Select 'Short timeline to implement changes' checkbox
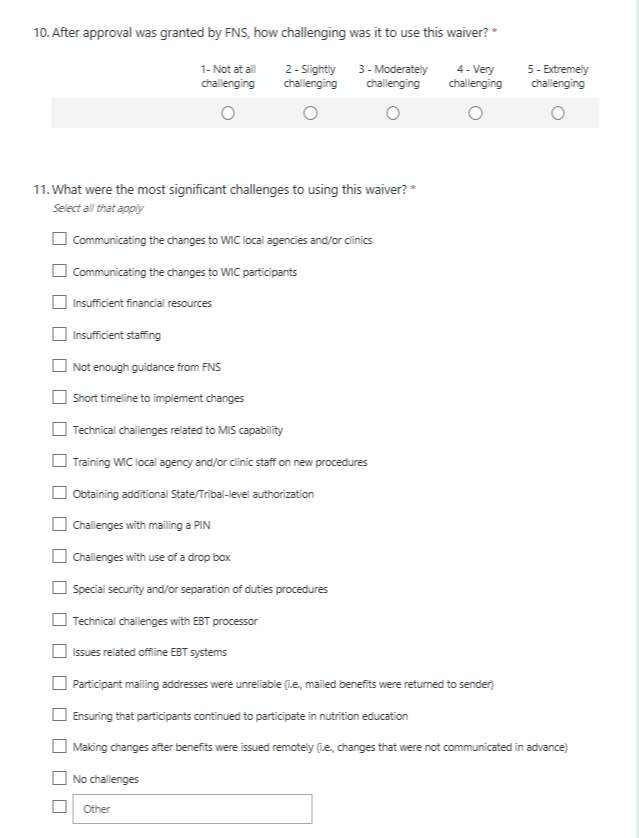The width and height of the screenshot is (639, 838). (x=60, y=398)
